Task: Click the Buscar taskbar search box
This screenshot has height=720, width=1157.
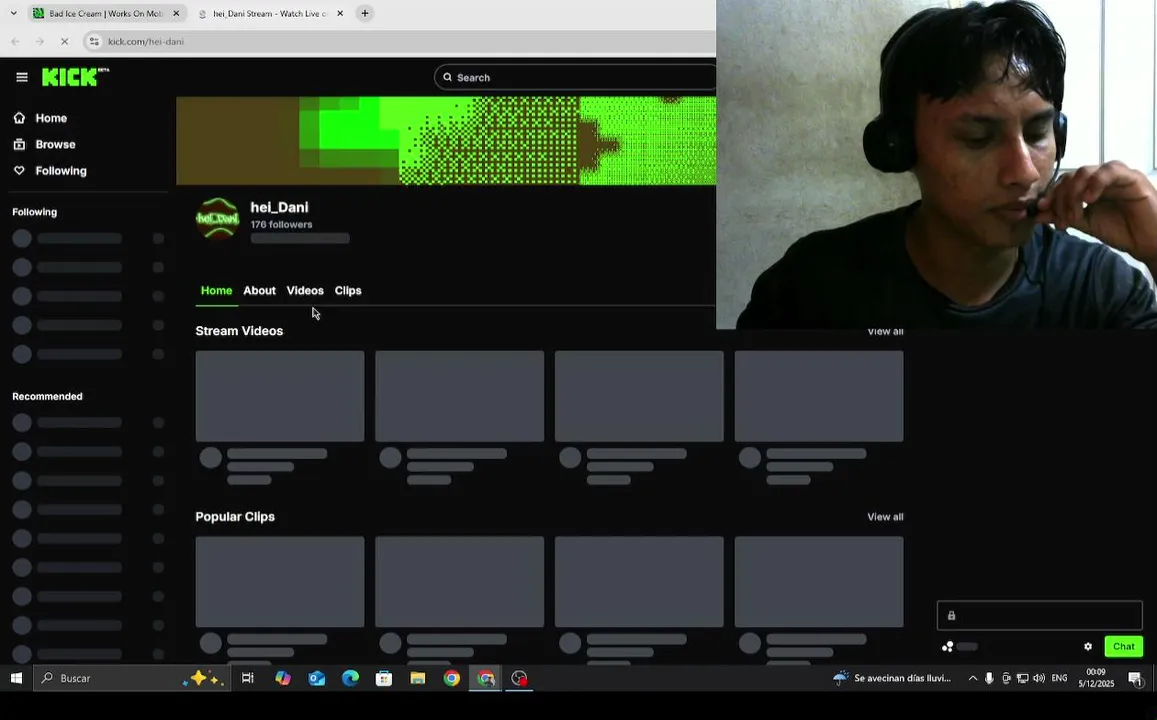Action: [131, 678]
